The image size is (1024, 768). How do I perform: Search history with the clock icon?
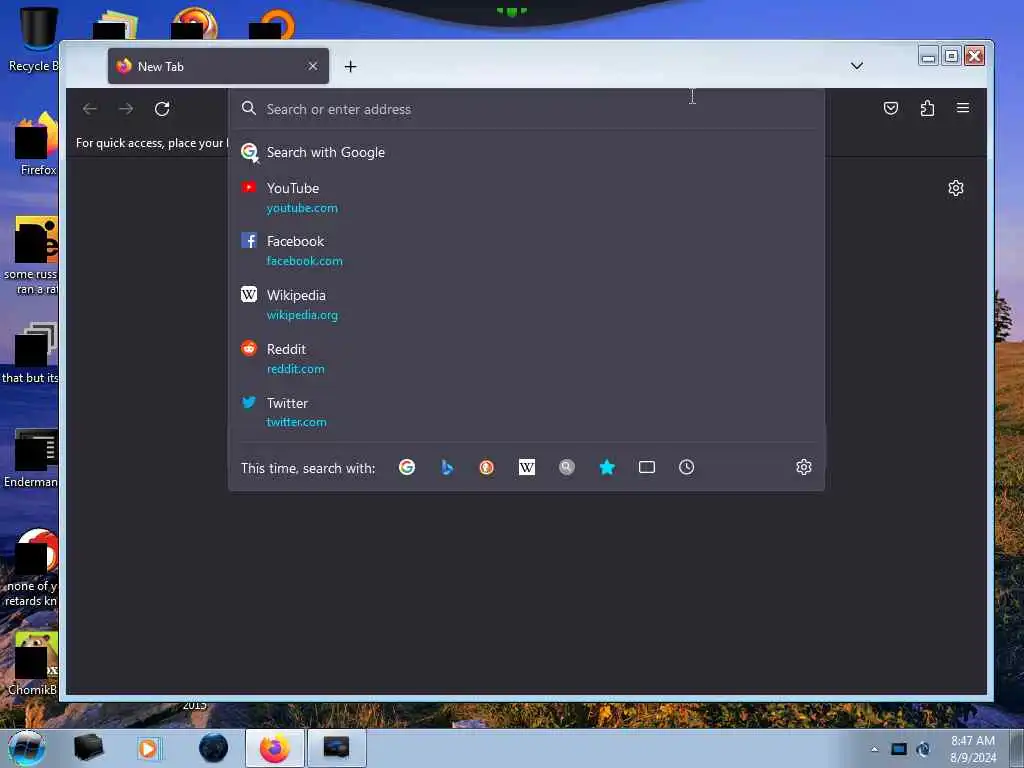tap(686, 467)
